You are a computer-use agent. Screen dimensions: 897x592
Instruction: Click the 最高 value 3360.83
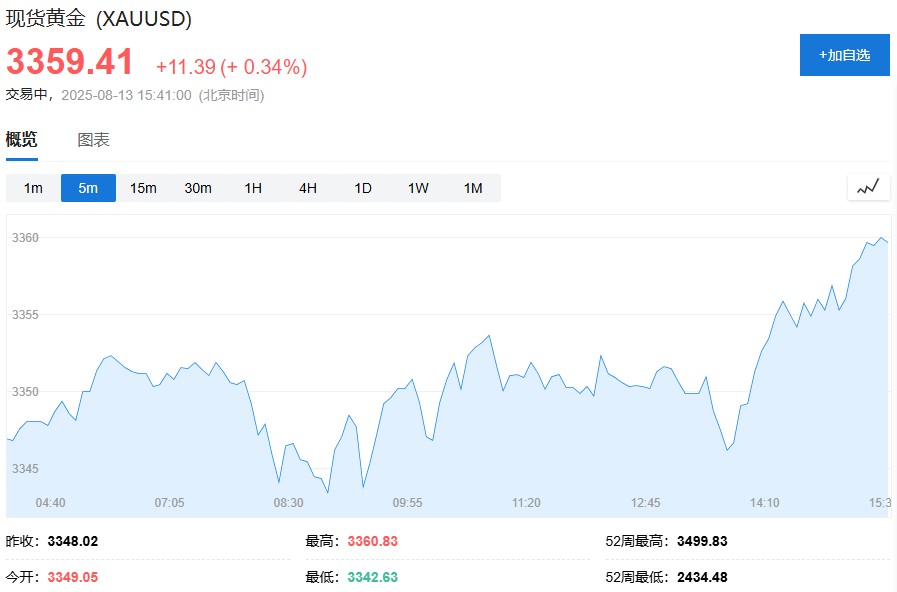[x=372, y=541]
